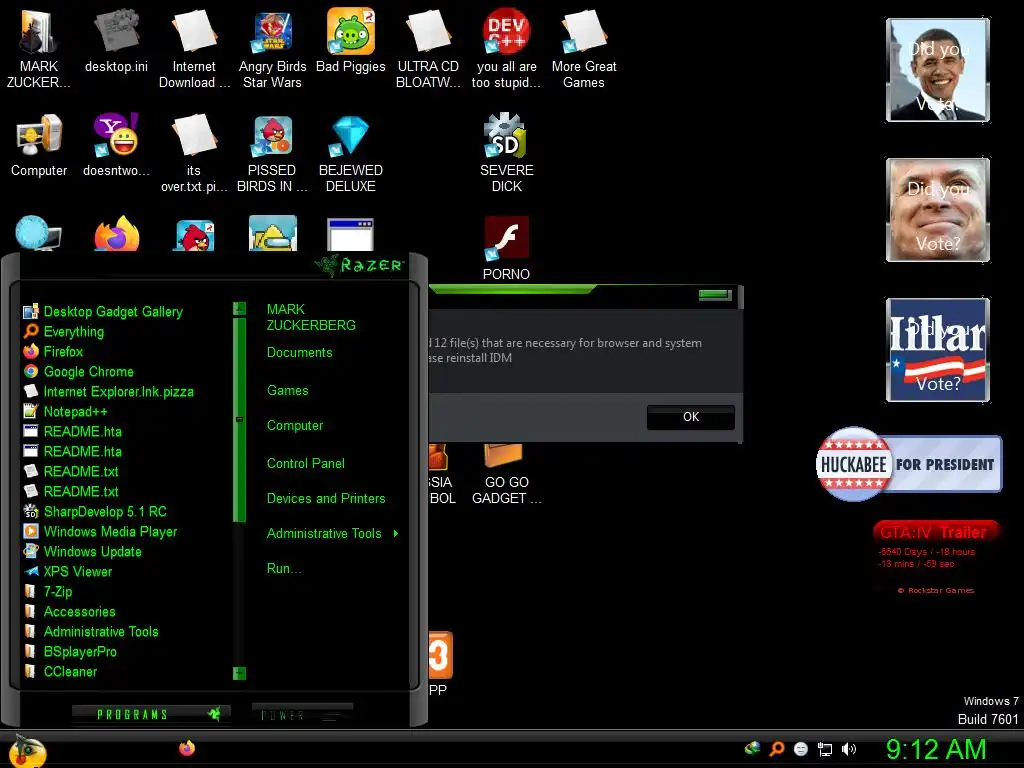Expand the CCleaner folder
1024x768 pixels.
pyautogui.click(x=60, y=671)
